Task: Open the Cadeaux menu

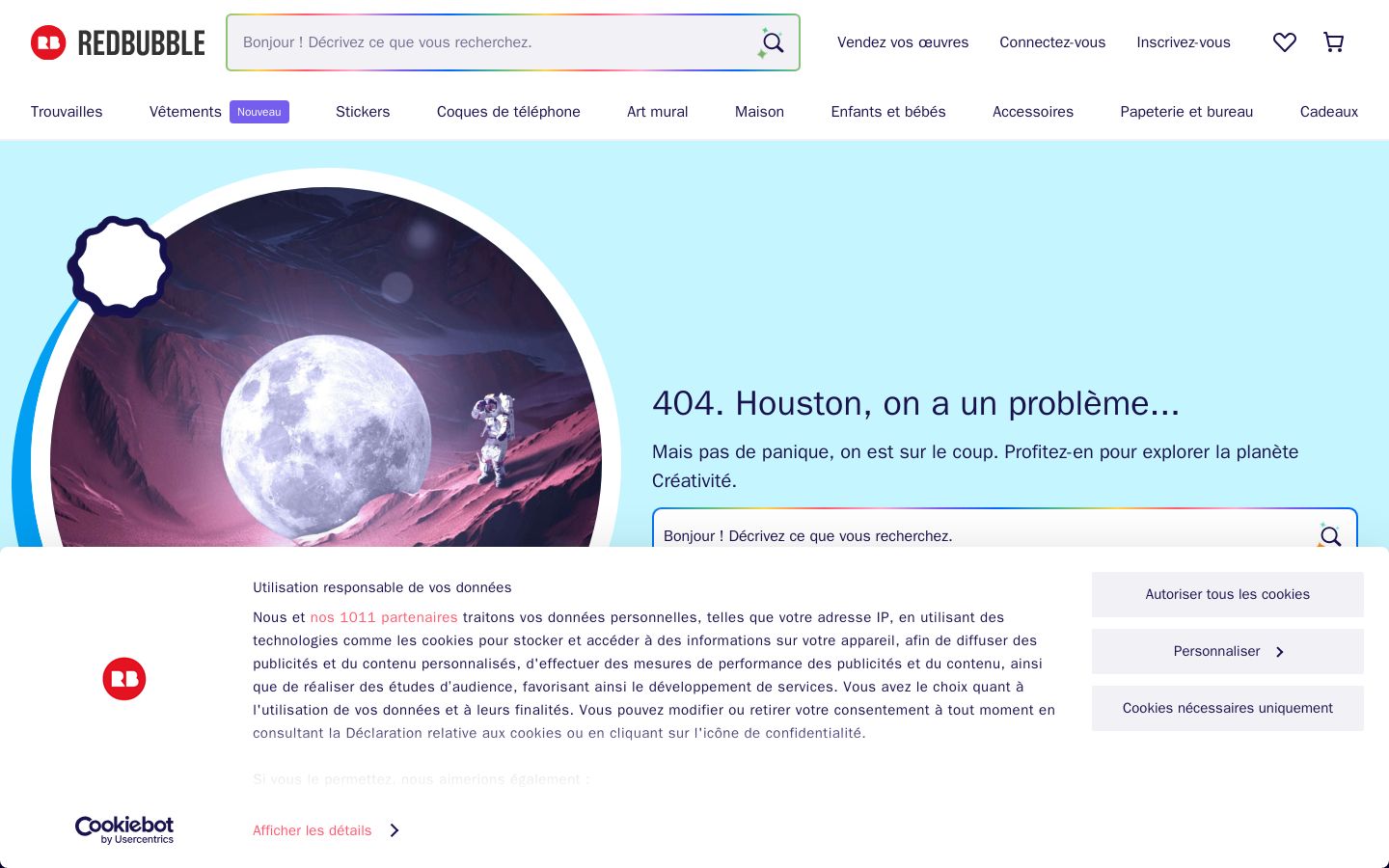Action: [1329, 112]
